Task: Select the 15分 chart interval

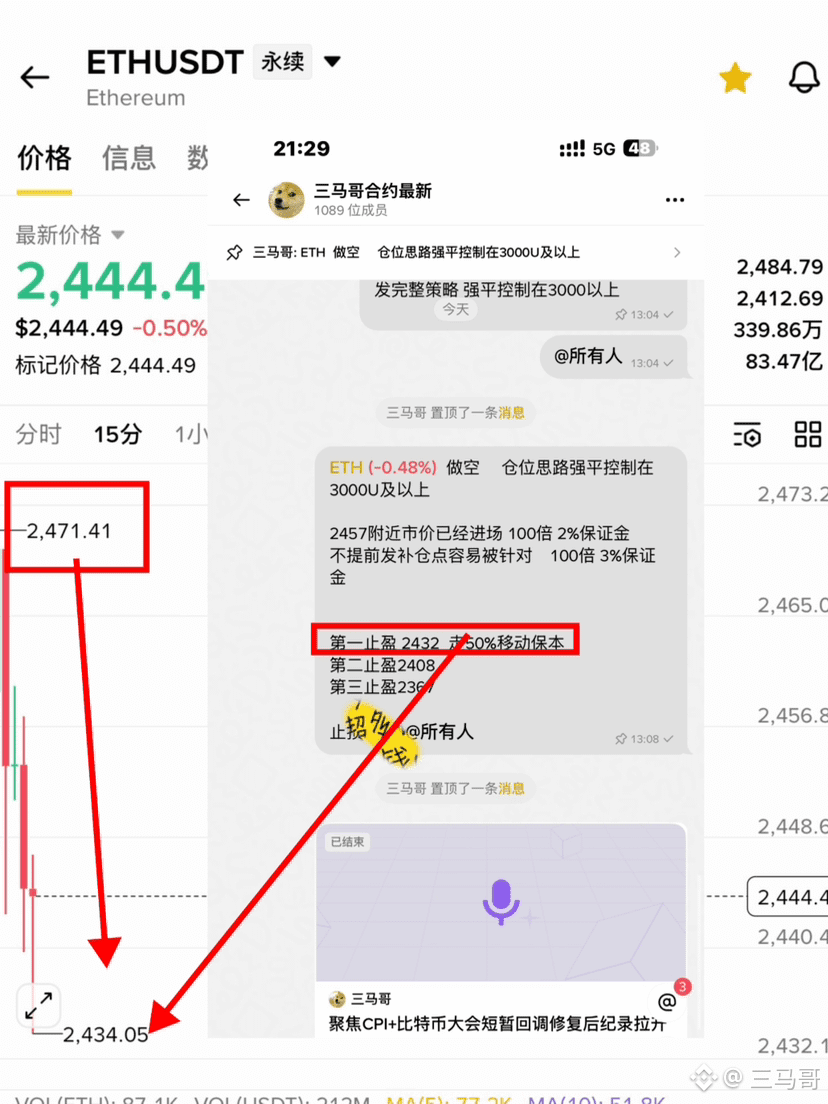Action: 118,434
